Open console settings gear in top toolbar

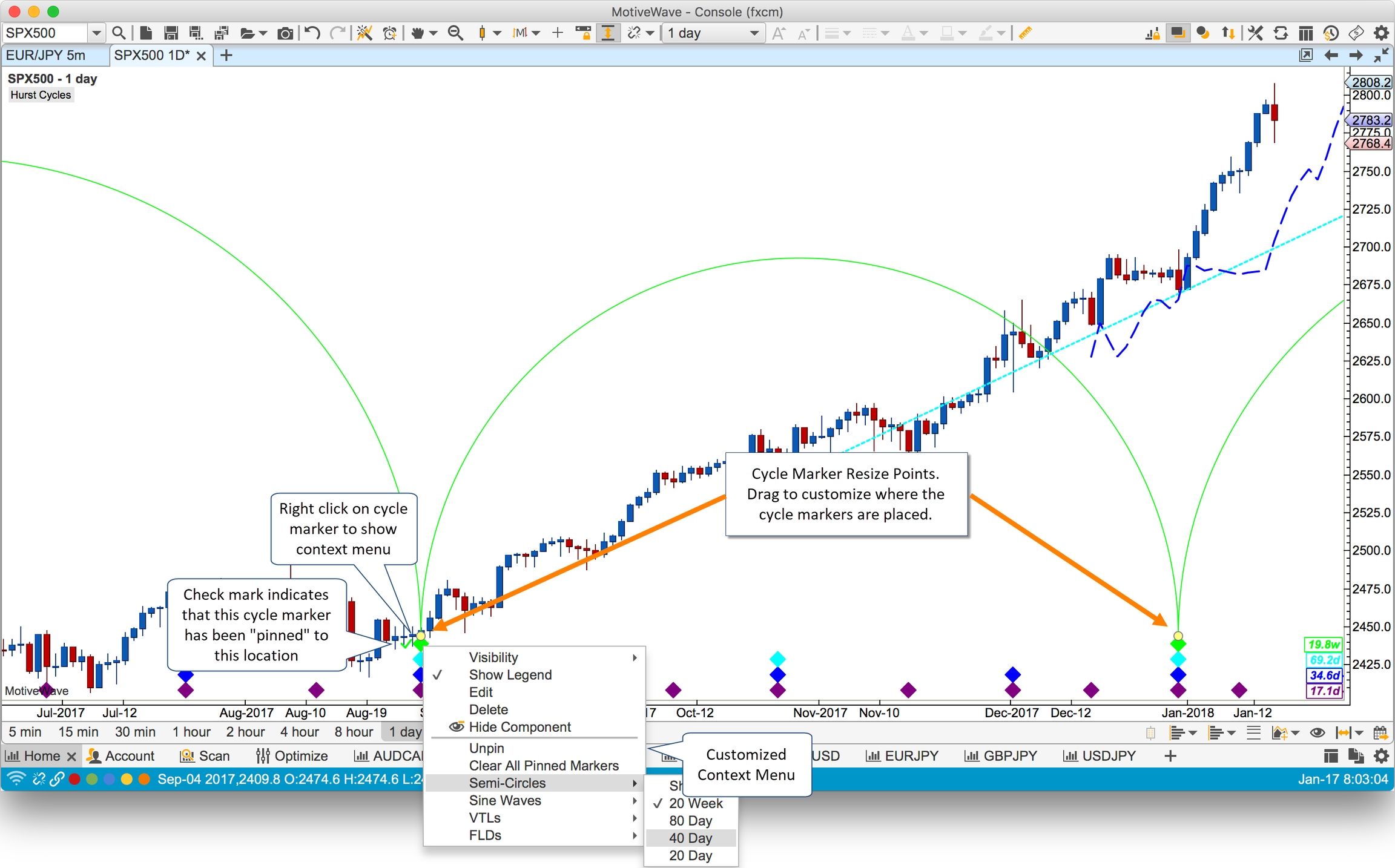(1381, 33)
